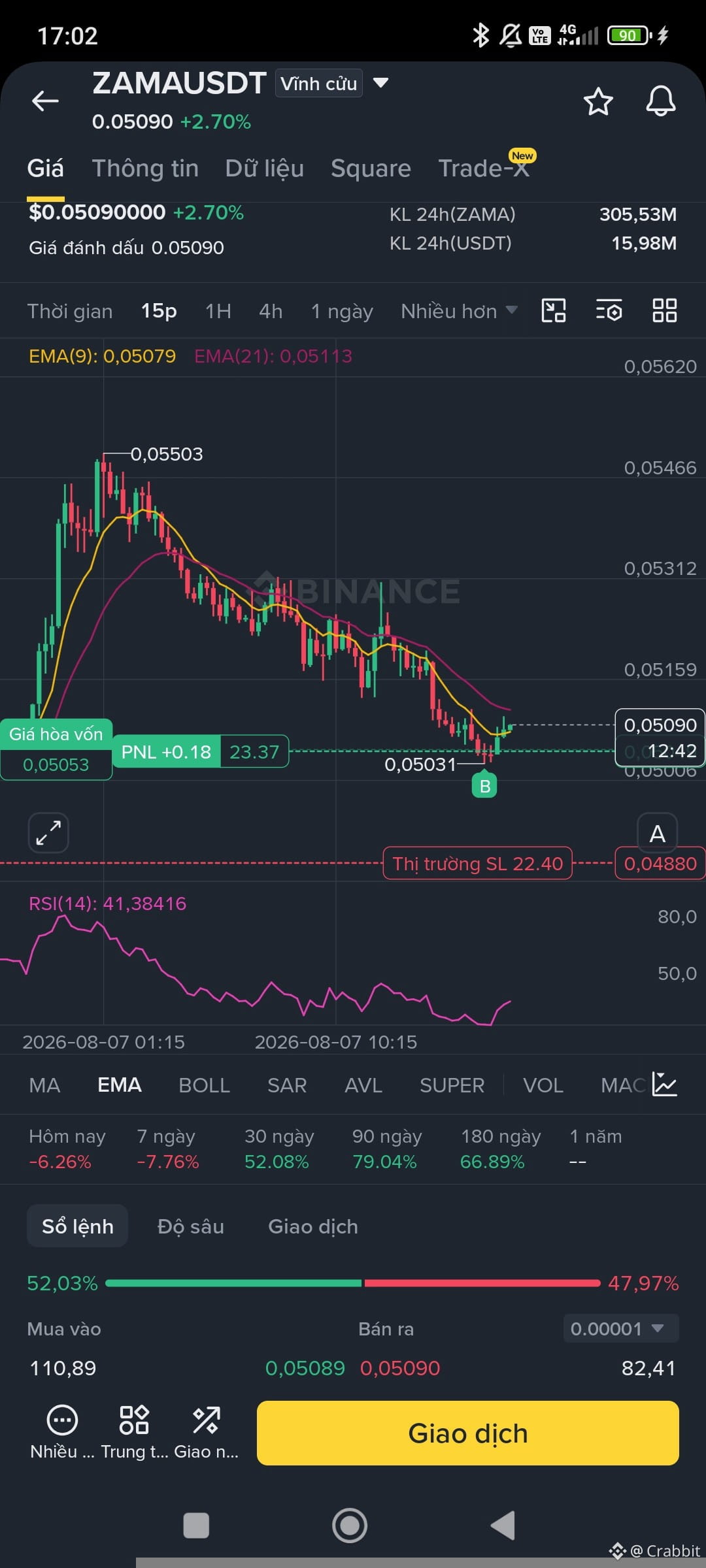706x1568 pixels.
Task: Tap Android back triangle button
Action: pyautogui.click(x=503, y=1526)
